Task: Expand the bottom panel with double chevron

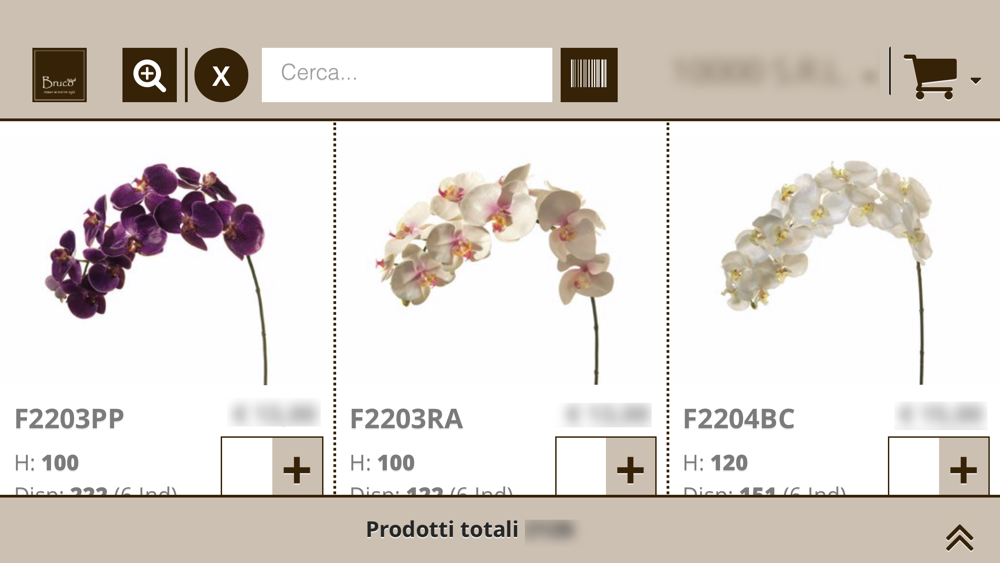Action: pyautogui.click(x=959, y=538)
